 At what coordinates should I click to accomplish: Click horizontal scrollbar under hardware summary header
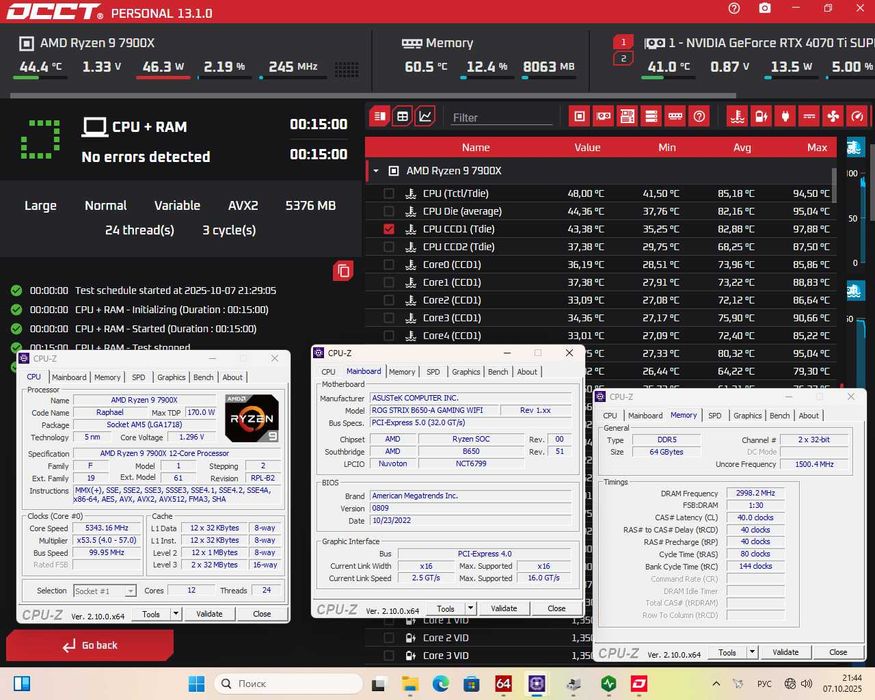[x=373, y=95]
